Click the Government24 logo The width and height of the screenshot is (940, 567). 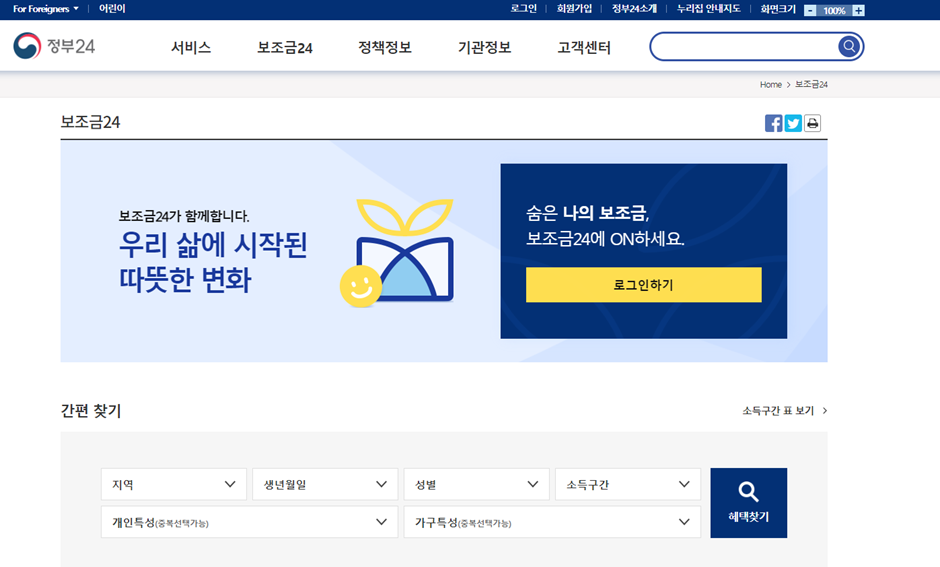[54, 46]
